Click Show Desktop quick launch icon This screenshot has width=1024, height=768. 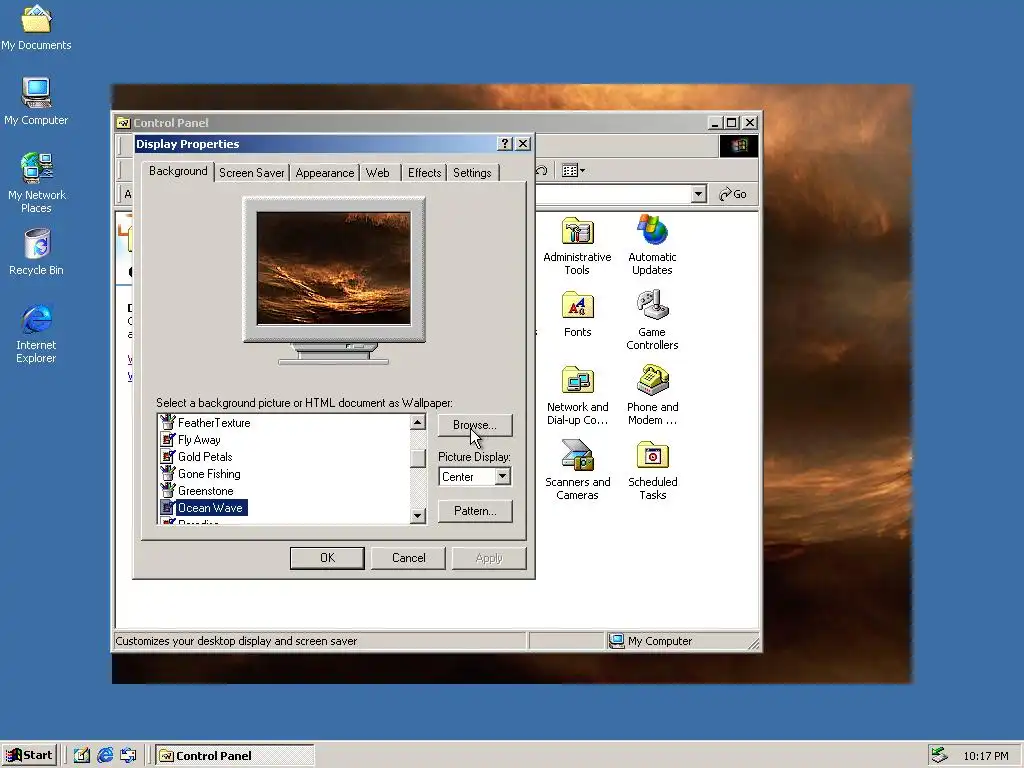(x=82, y=756)
